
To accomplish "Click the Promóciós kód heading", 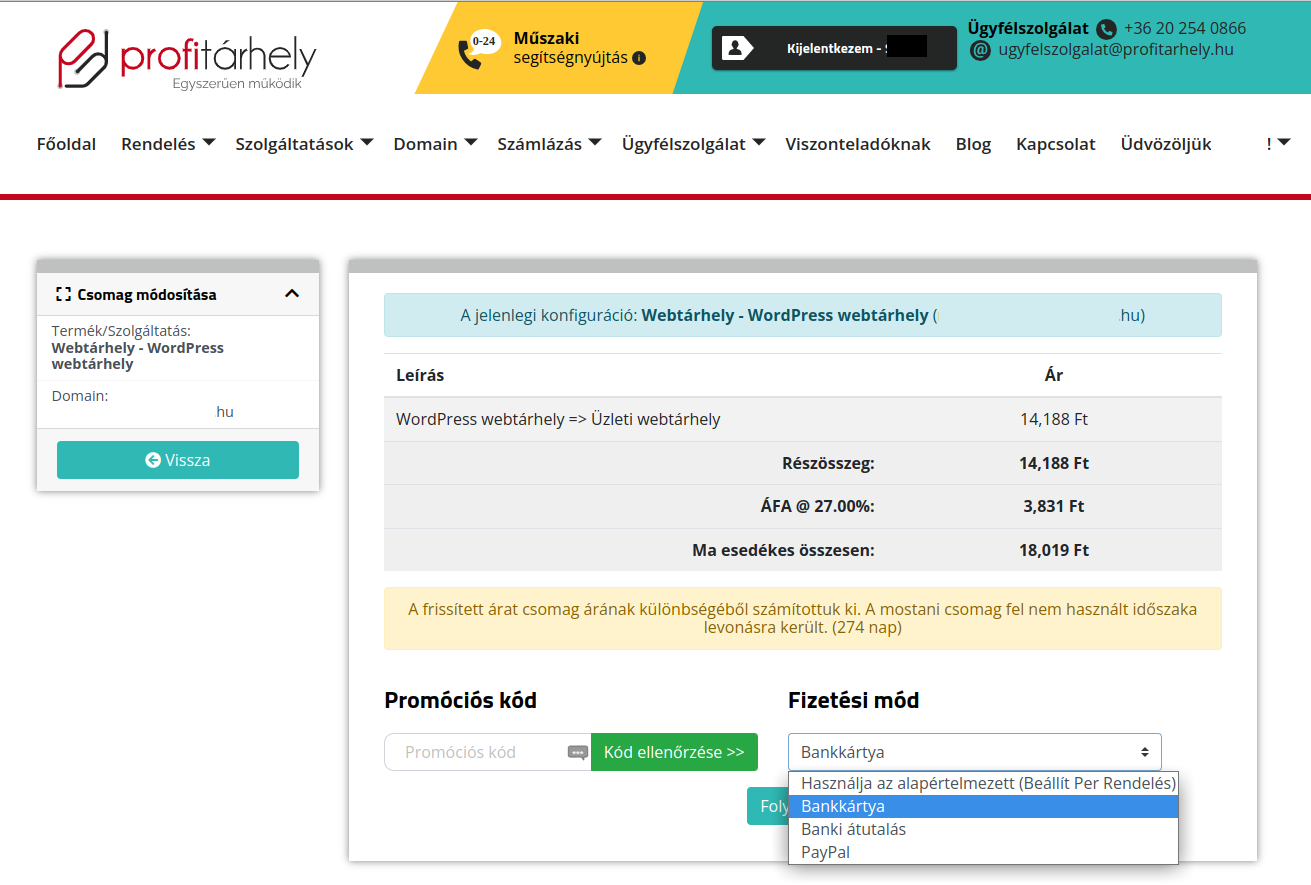I will point(460,700).
